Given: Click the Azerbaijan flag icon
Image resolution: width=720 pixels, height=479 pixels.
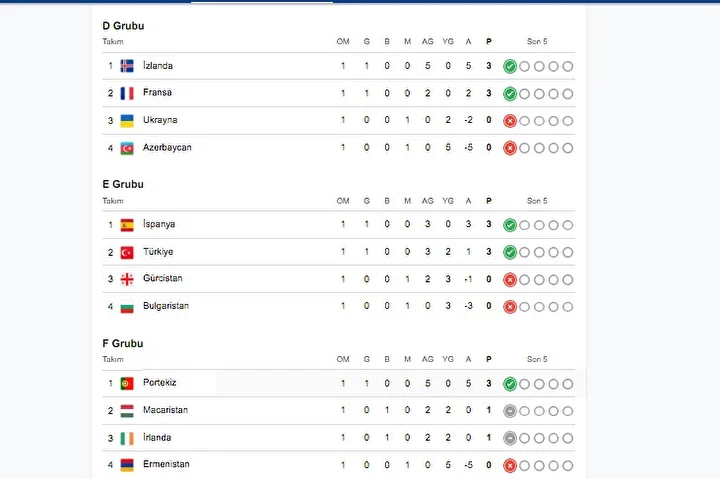Looking at the screenshot, I should coord(127,148).
